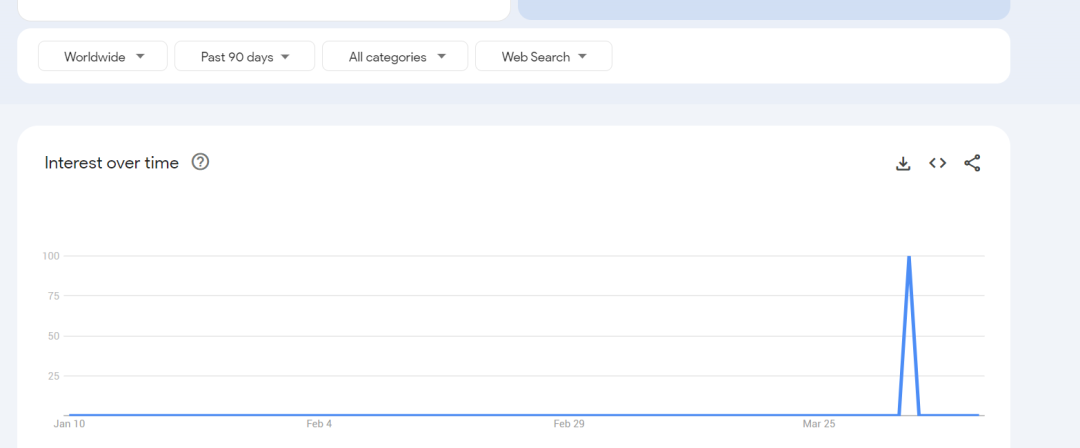Click the Feb 4 axis label
Viewport: 1080px width, 448px height.
319,424
